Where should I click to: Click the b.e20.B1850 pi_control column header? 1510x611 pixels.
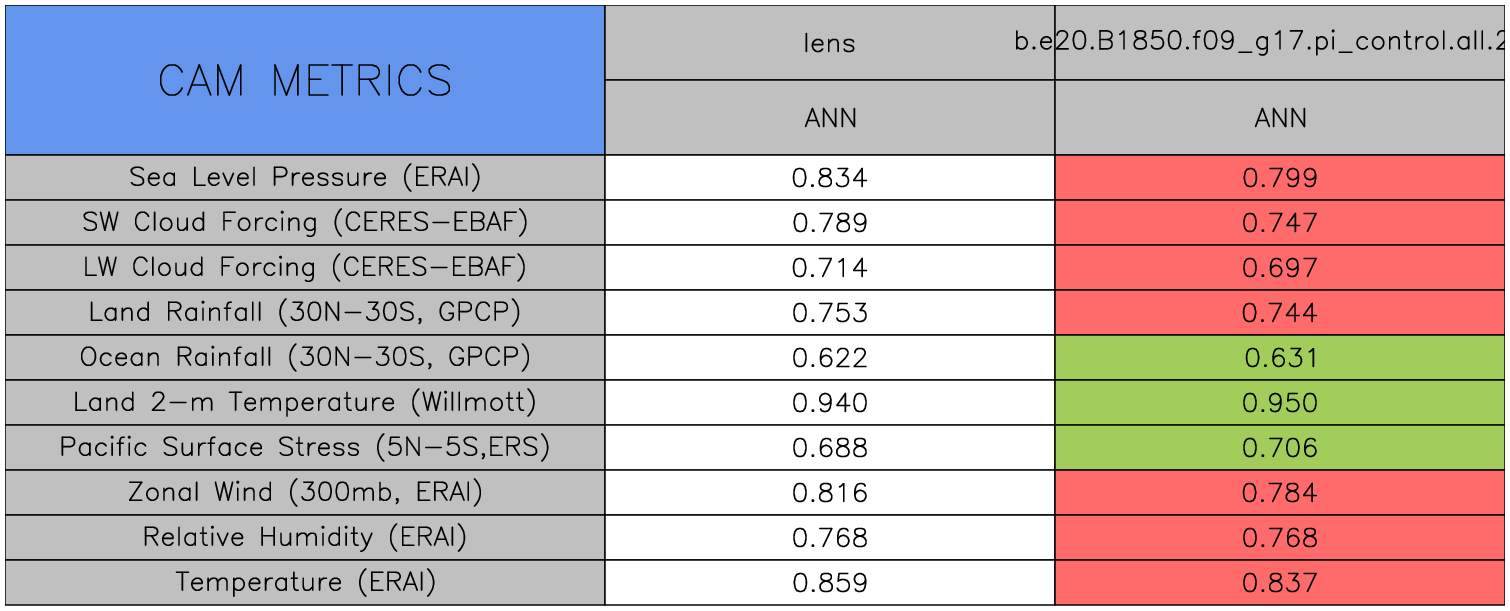click(1280, 43)
